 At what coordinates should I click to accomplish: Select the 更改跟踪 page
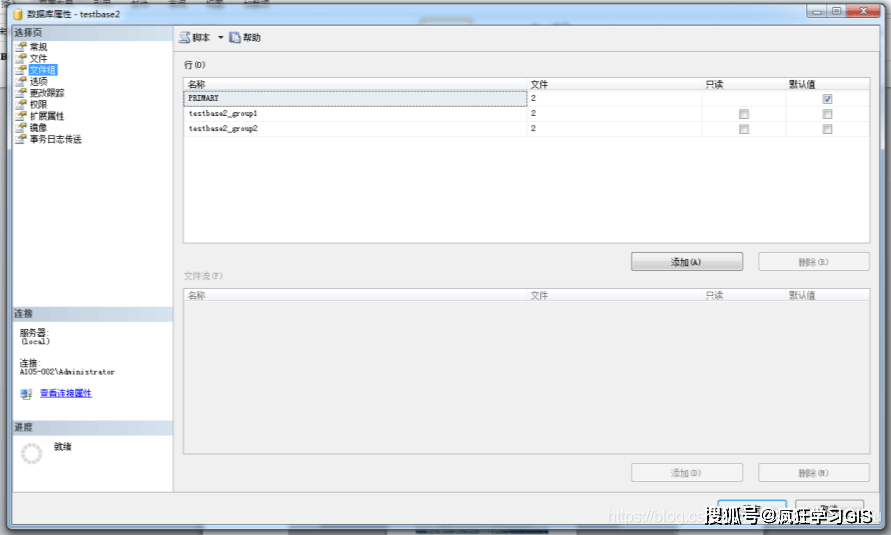tap(47, 93)
